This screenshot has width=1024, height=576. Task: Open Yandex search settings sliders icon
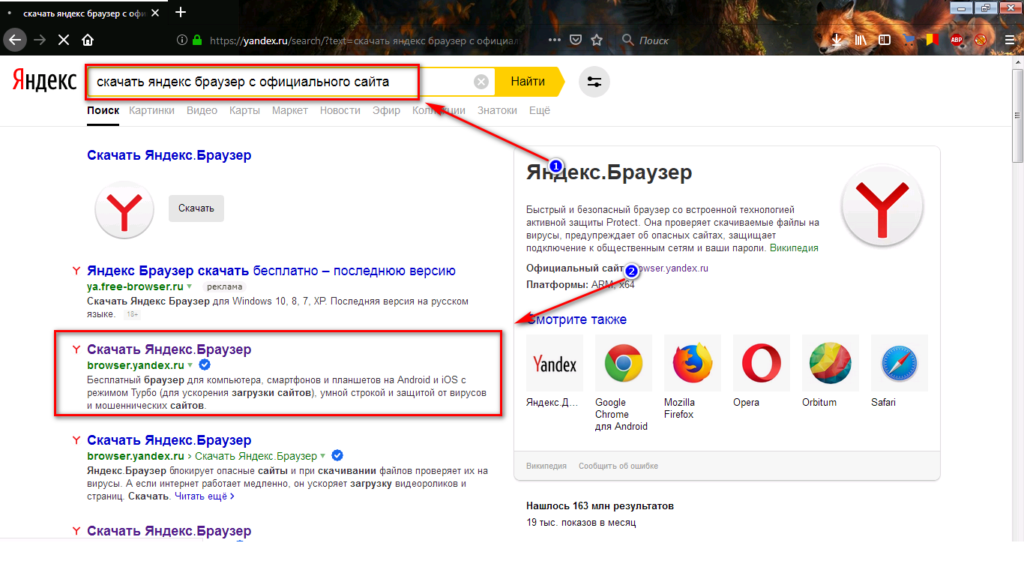(594, 82)
